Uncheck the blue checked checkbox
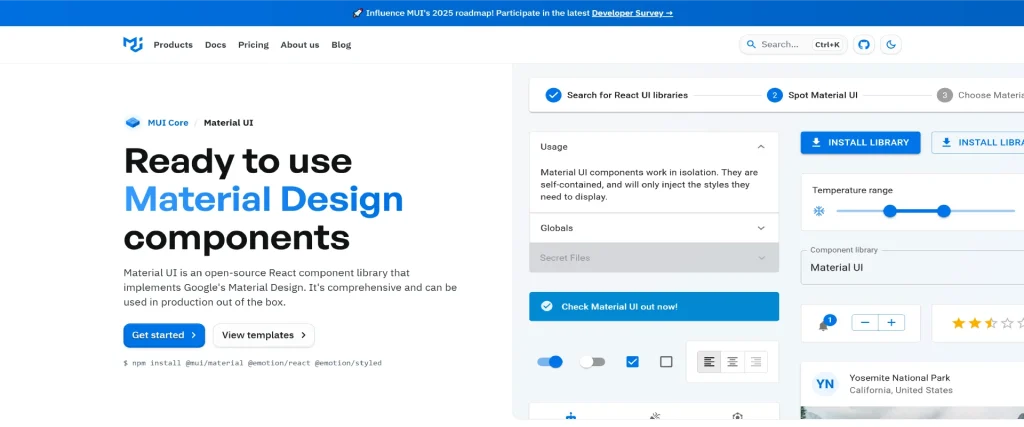 pos(632,362)
